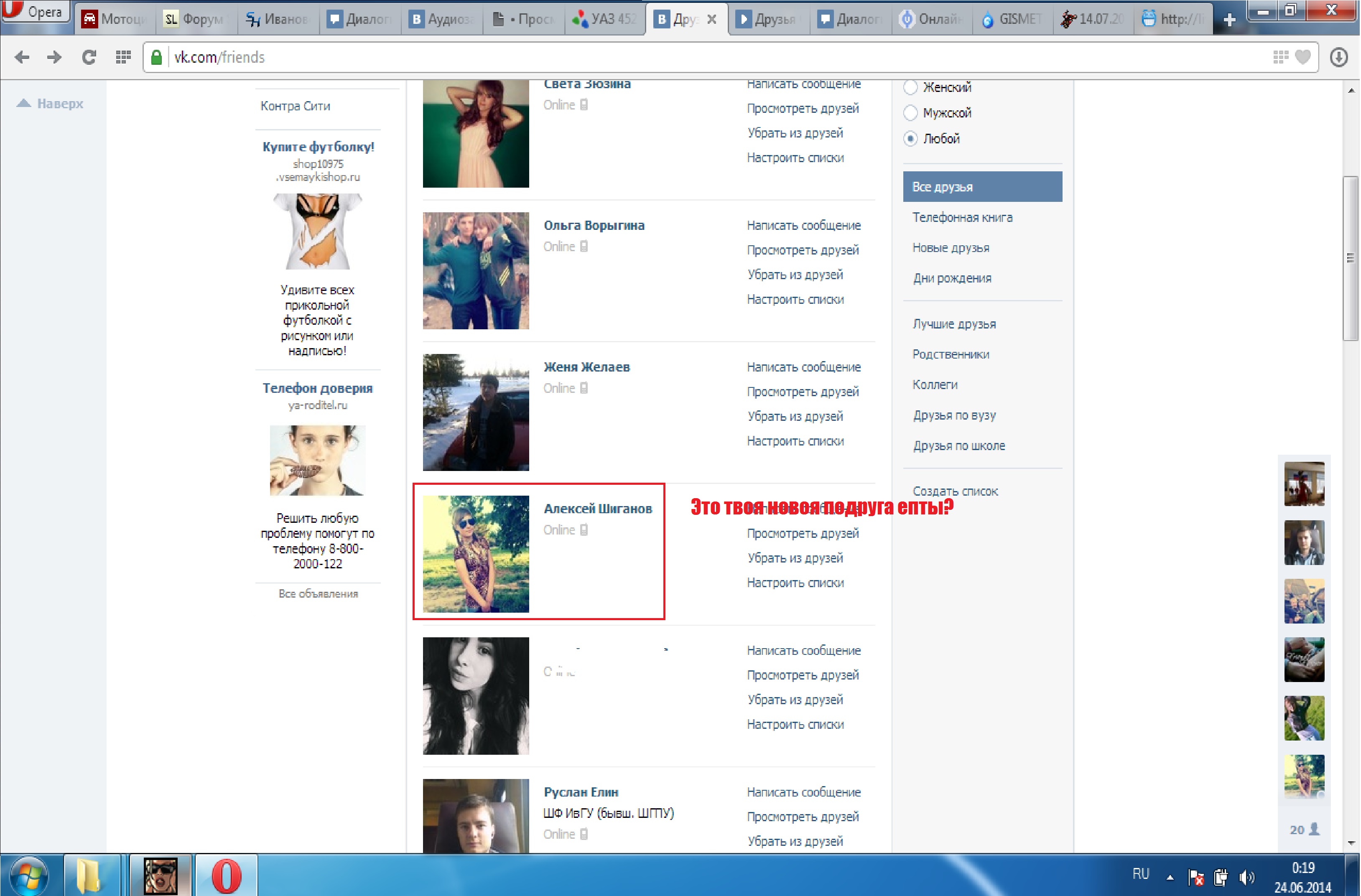
Task: Click Windows Start button
Action: pyautogui.click(x=28, y=876)
